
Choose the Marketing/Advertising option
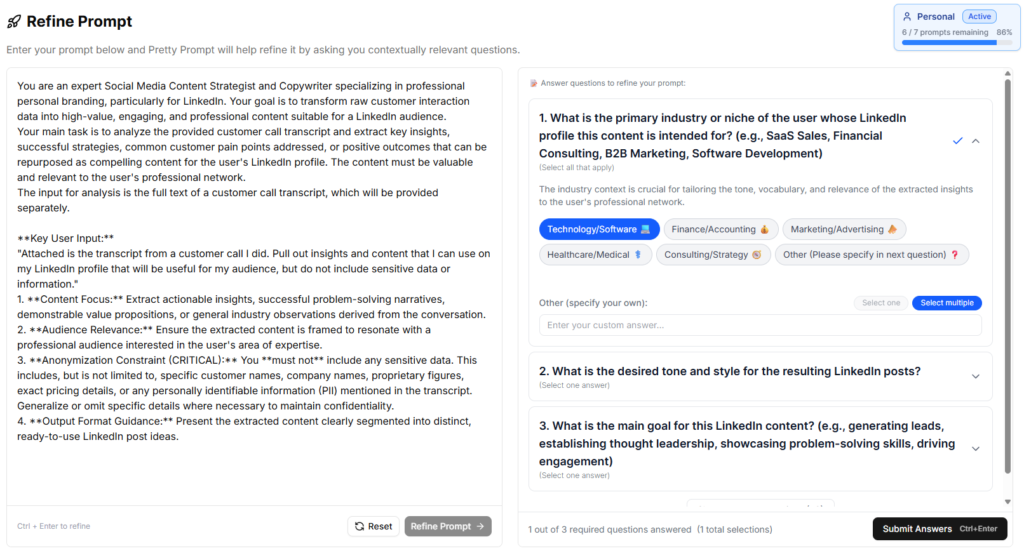844,229
